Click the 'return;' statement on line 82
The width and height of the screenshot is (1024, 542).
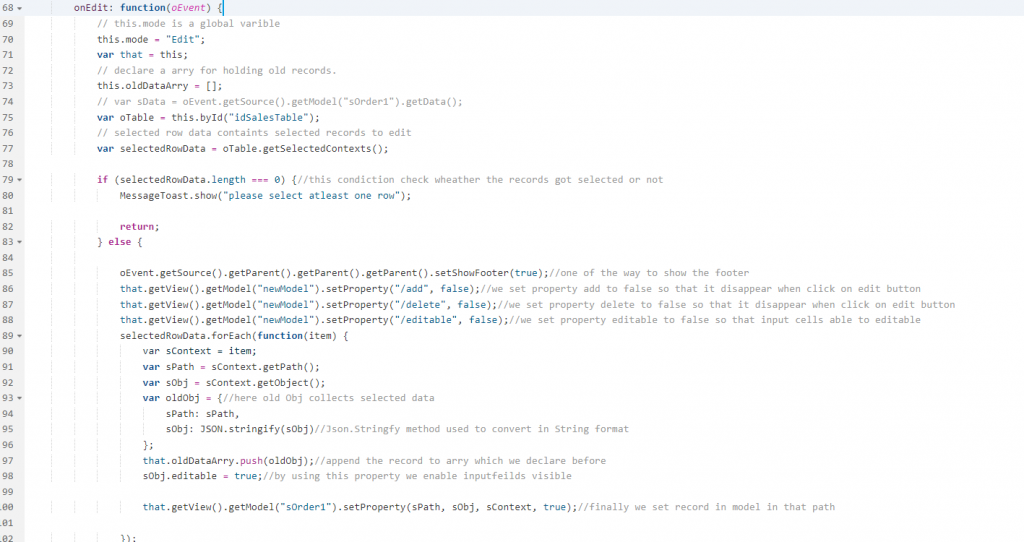[139, 227]
